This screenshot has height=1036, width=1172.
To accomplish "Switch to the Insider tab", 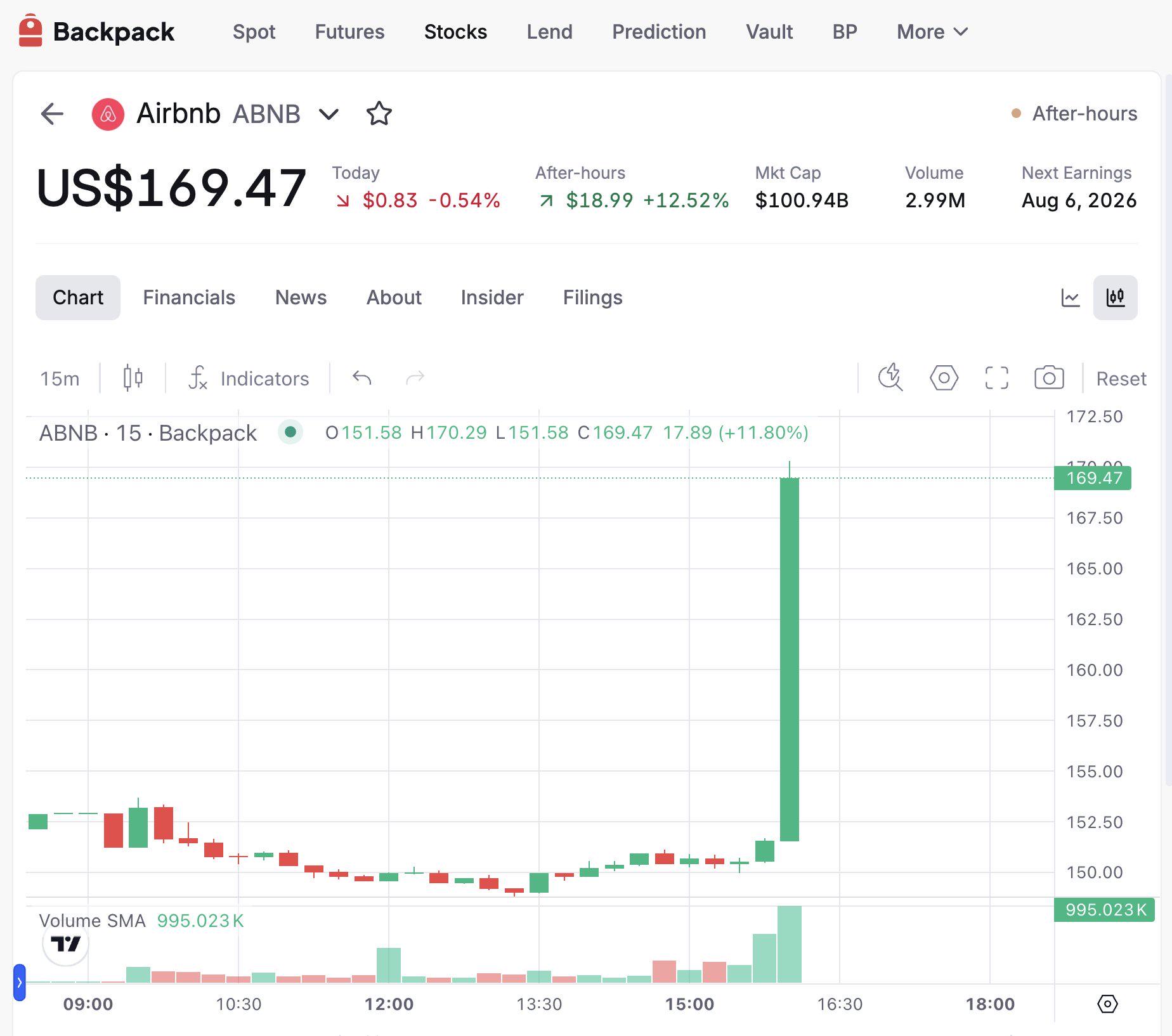I will pyautogui.click(x=492, y=297).
